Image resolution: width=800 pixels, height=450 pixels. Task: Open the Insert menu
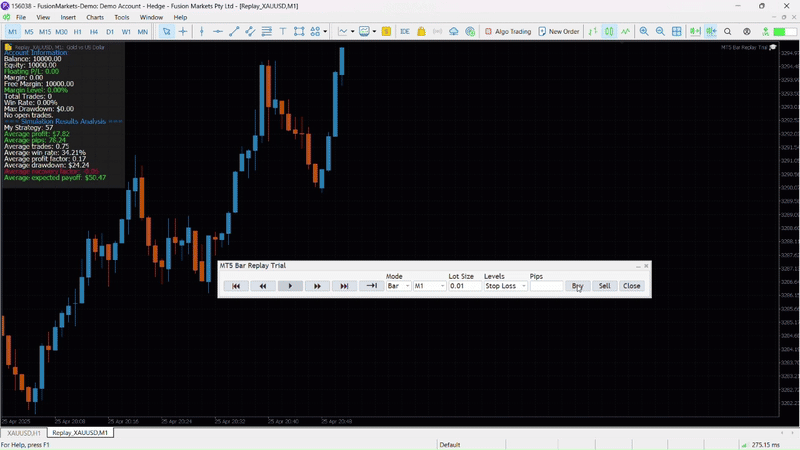point(68,17)
